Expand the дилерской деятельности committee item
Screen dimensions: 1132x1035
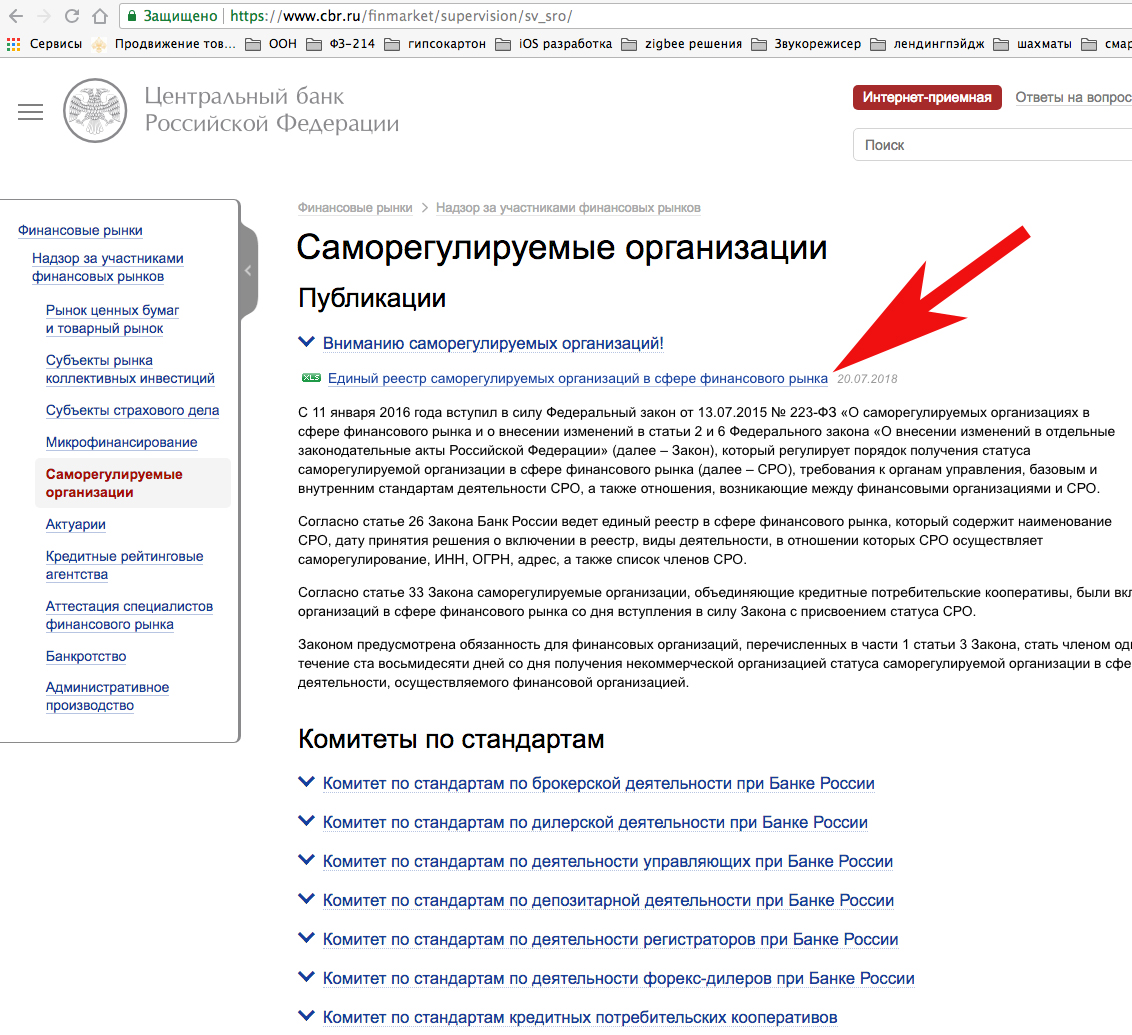[x=595, y=823]
